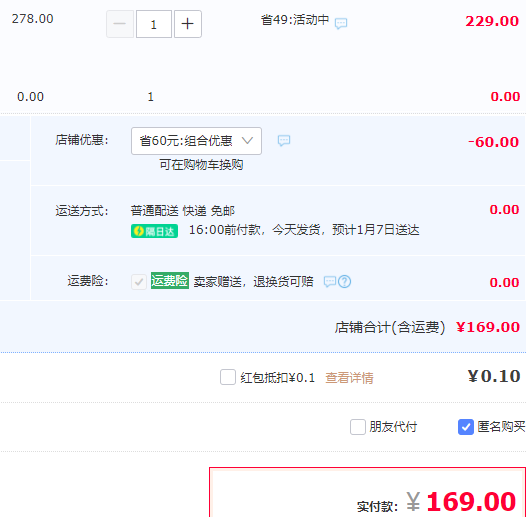This screenshot has height=517, width=529.
Task: Check the 朋友代付 option
Action: pyautogui.click(x=358, y=427)
